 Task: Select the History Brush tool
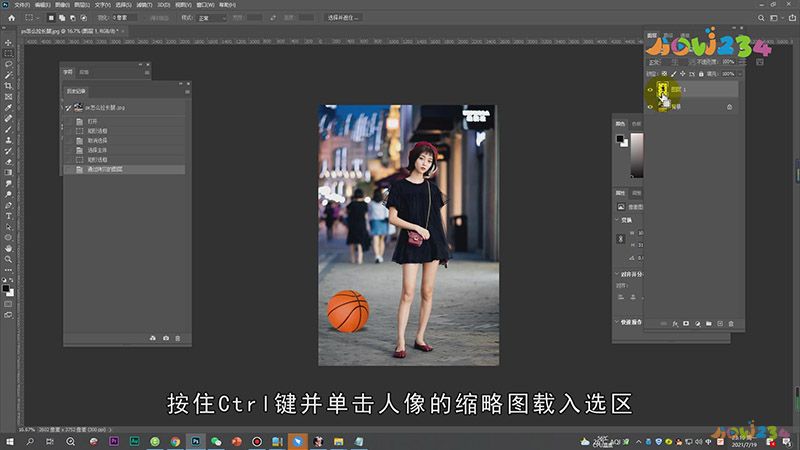coord(8,151)
